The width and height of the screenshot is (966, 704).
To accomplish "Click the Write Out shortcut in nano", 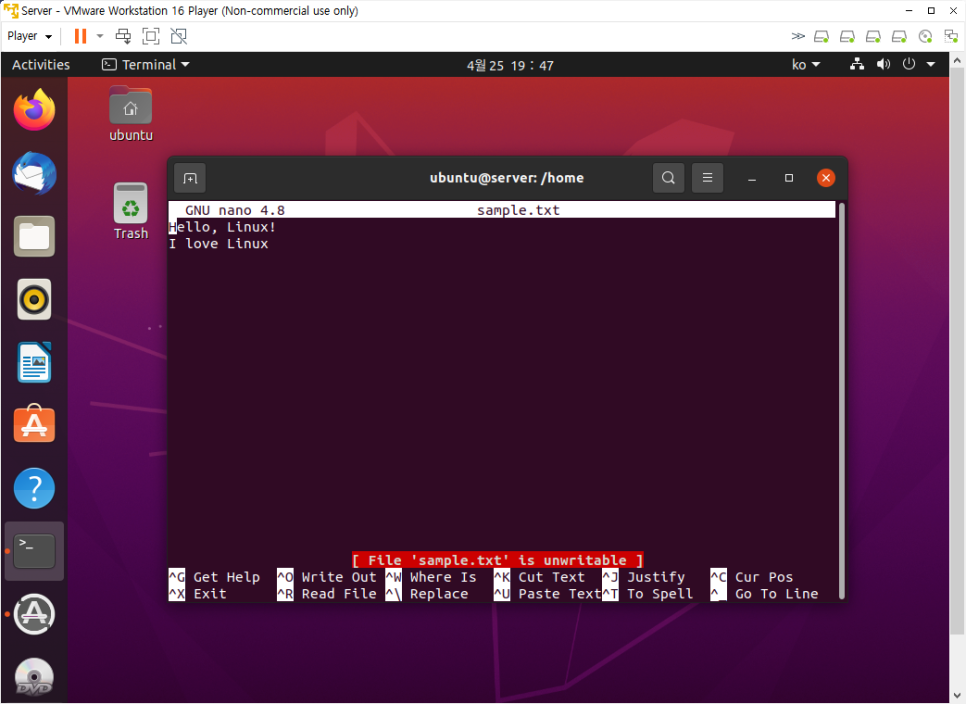I will pyautogui.click(x=327, y=577).
